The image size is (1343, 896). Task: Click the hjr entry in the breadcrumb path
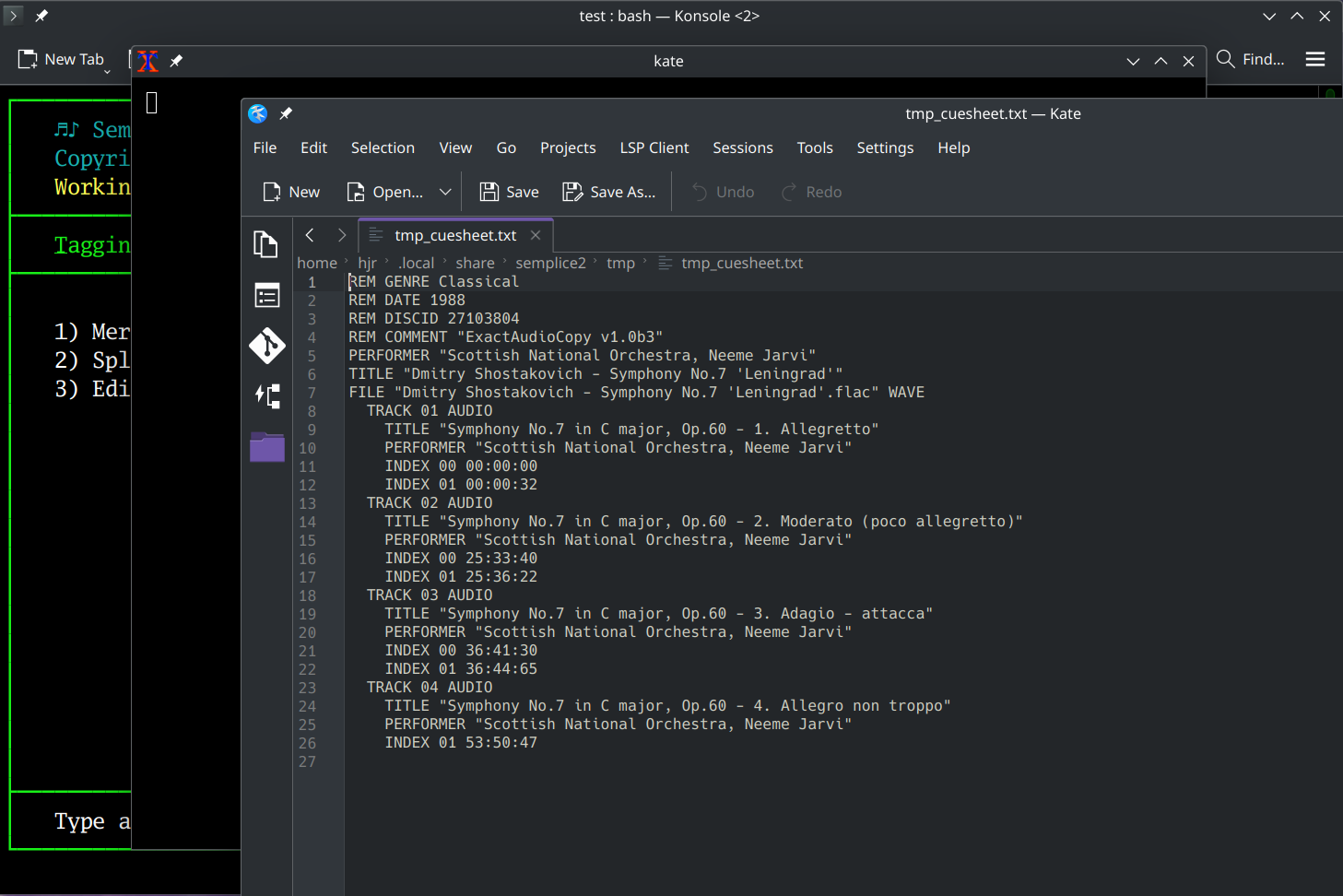[368, 263]
